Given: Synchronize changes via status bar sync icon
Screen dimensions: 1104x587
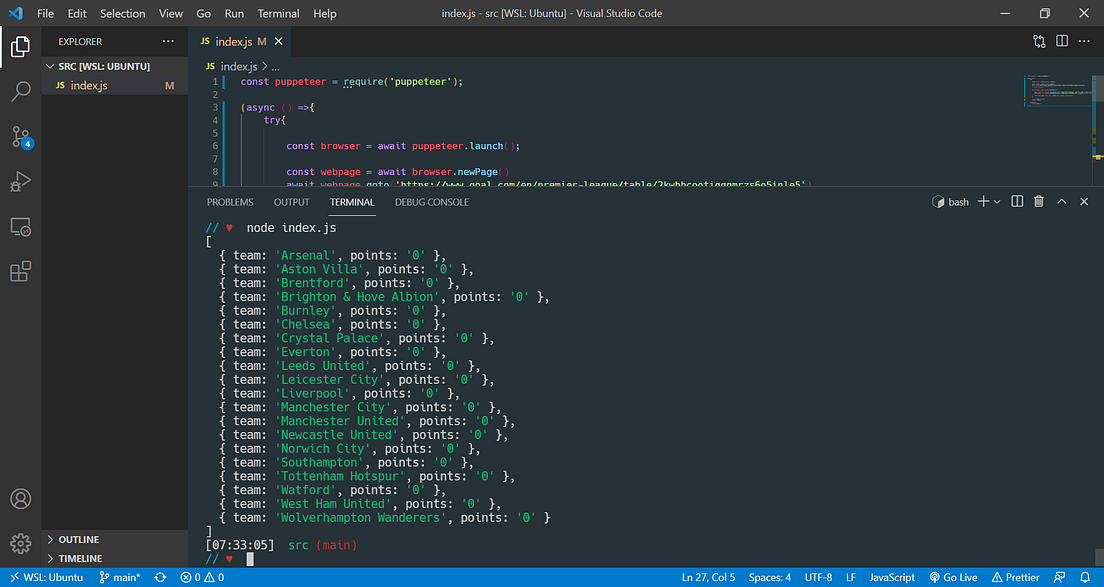Looking at the screenshot, I should pos(161,577).
